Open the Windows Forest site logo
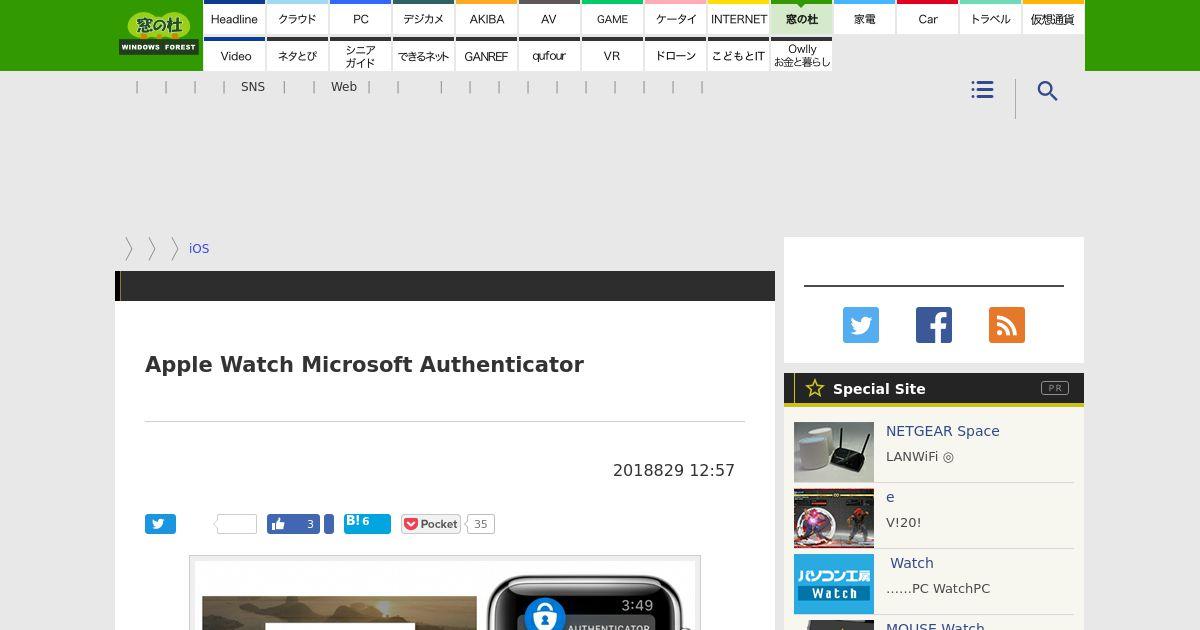Screen dimensions: 1200x630 [159, 33]
